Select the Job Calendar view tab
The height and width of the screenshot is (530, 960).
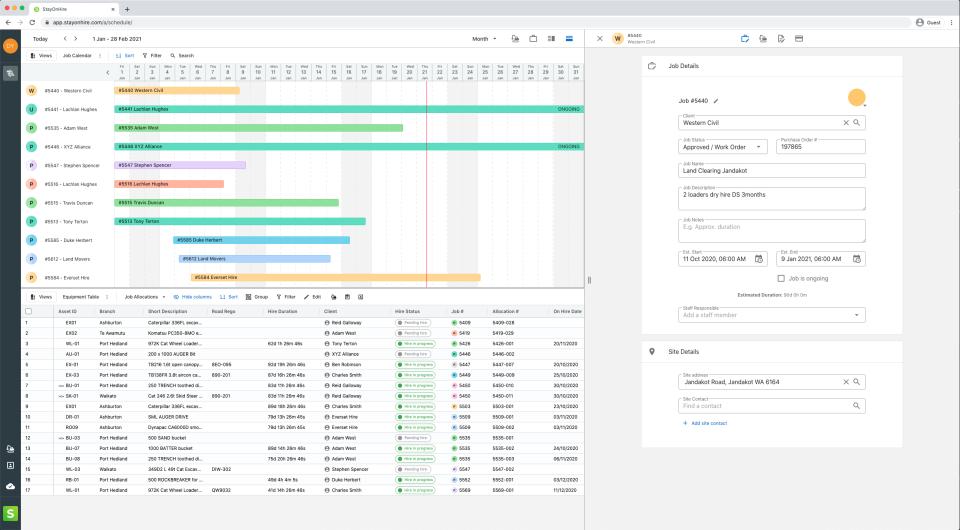(77, 55)
